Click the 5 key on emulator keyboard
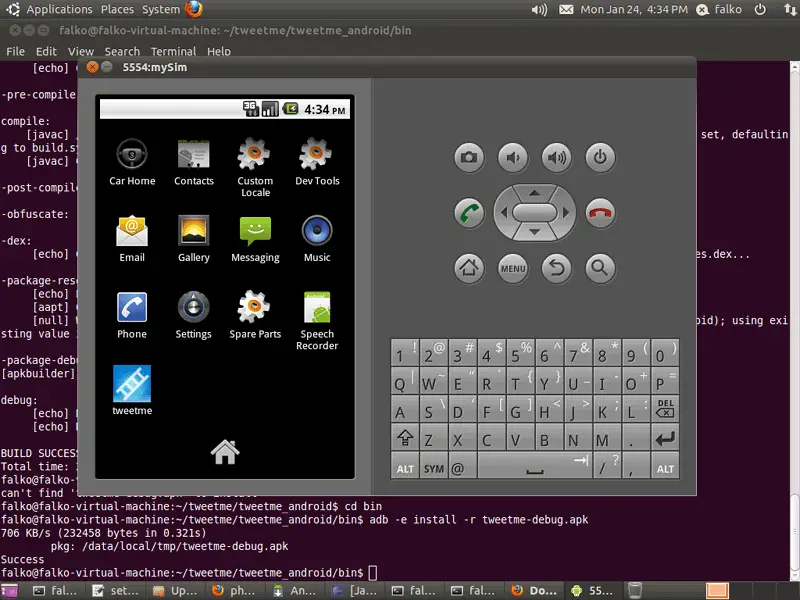Screen dimensions: 800x600 point(520,353)
